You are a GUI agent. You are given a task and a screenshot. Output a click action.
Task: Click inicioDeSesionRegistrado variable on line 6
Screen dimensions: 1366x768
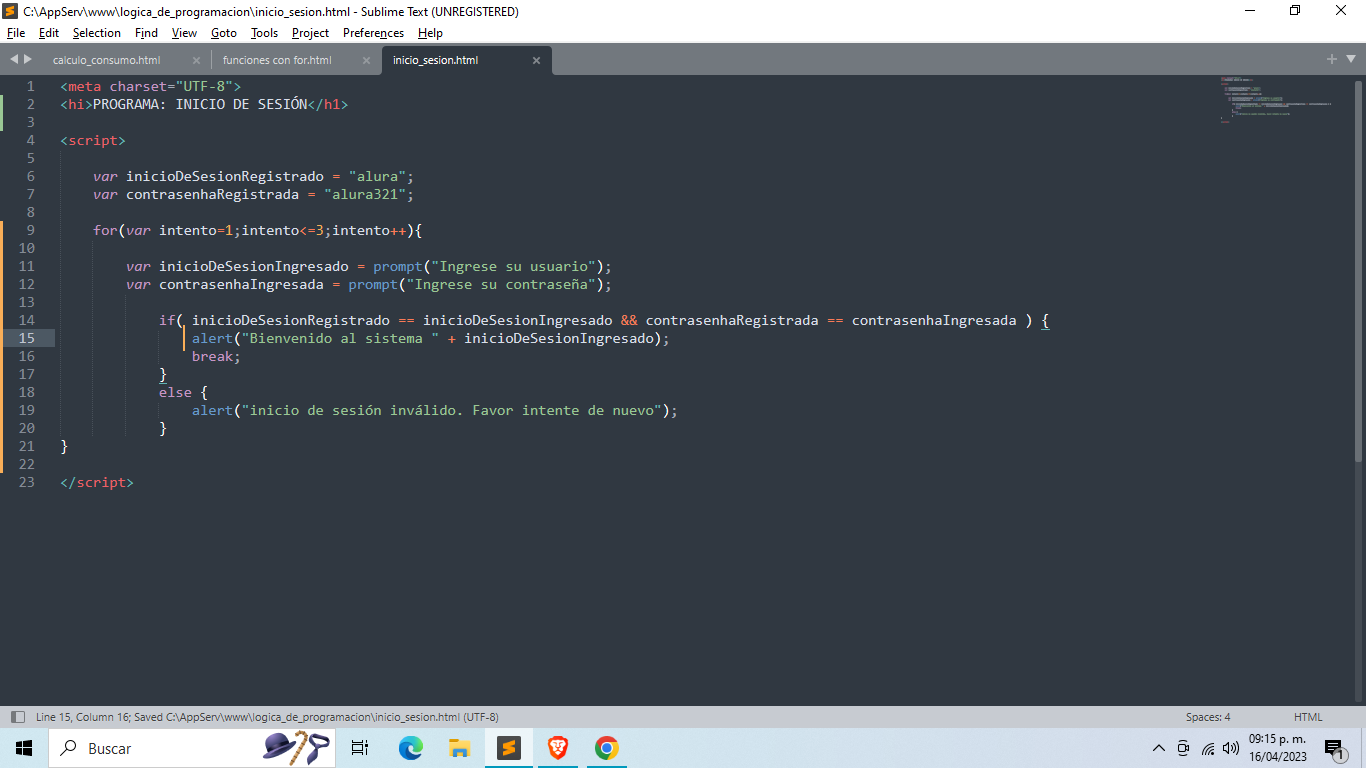(x=225, y=176)
